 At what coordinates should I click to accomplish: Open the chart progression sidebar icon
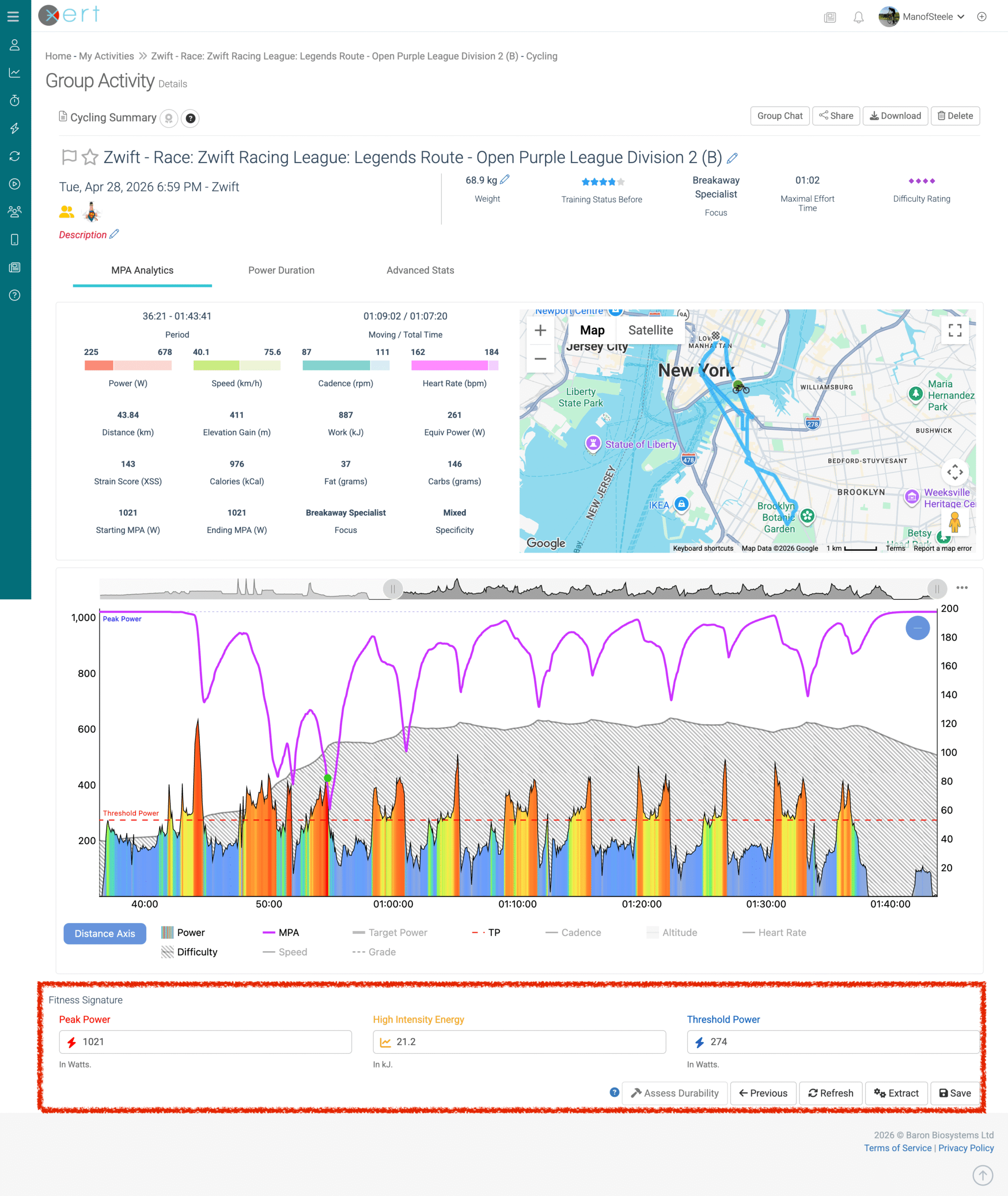click(x=15, y=72)
